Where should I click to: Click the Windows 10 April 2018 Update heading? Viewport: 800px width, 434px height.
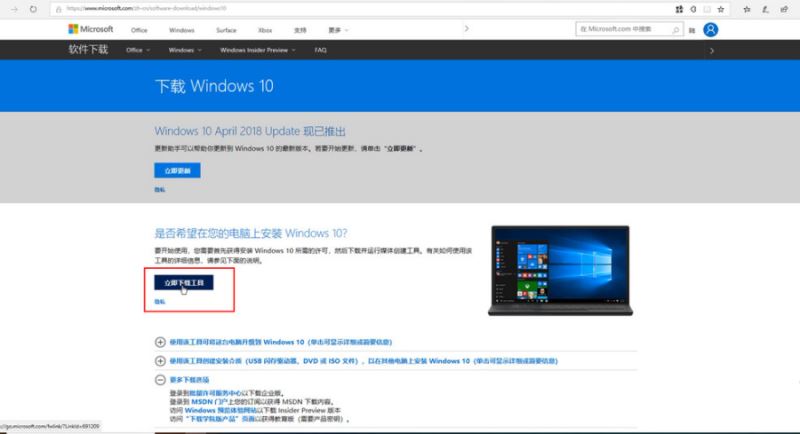pos(250,131)
